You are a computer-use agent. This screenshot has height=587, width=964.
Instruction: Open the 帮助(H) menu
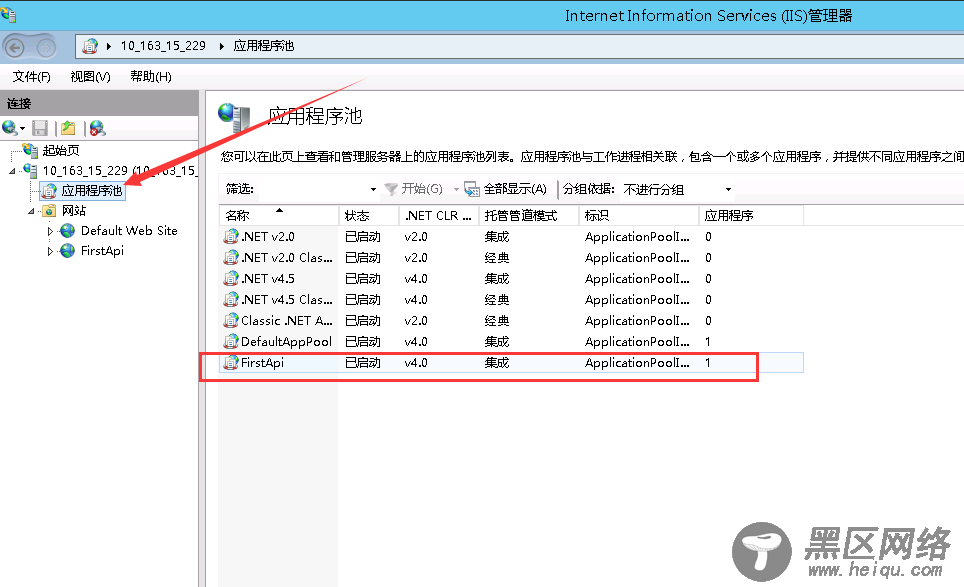click(151, 76)
